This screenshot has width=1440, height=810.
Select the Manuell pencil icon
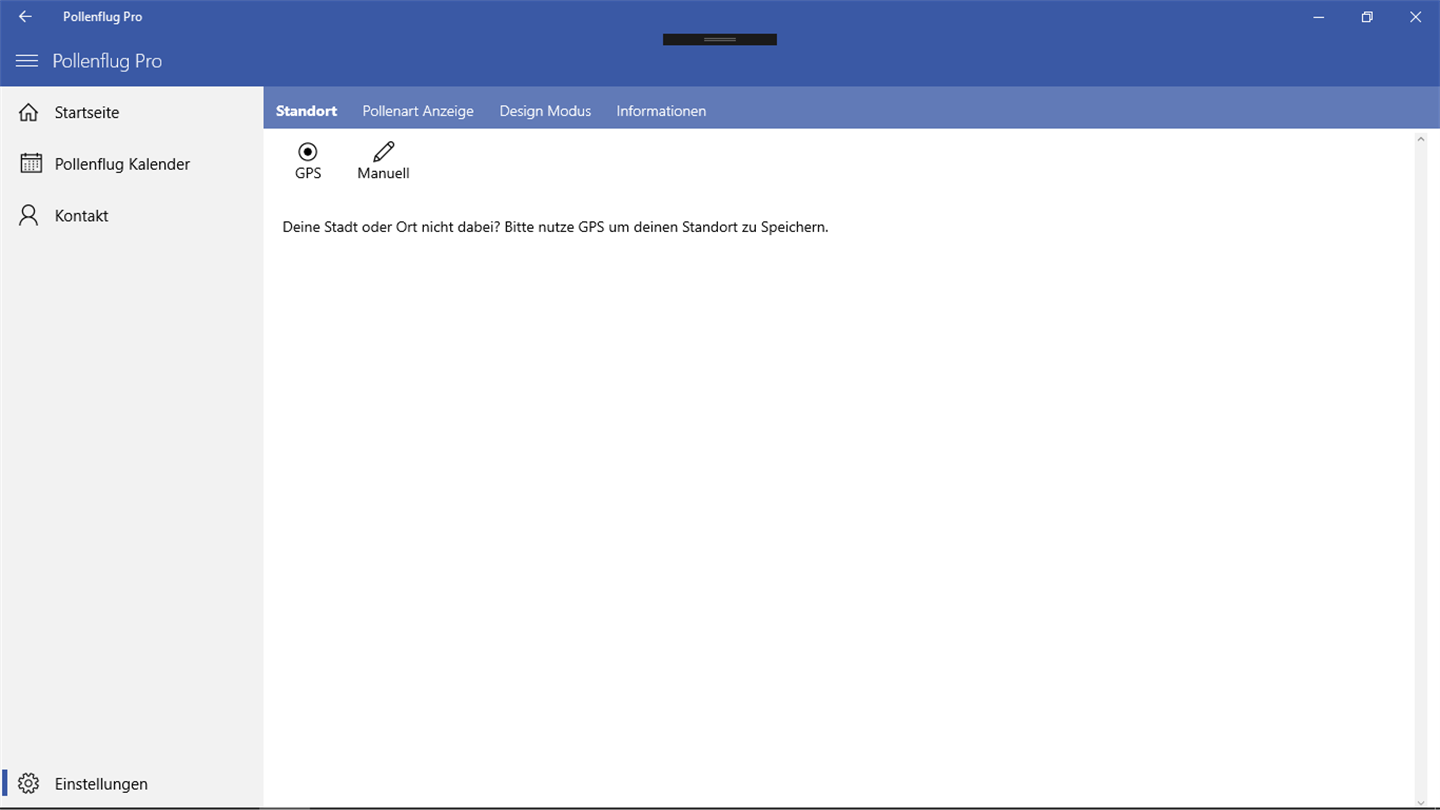click(383, 152)
